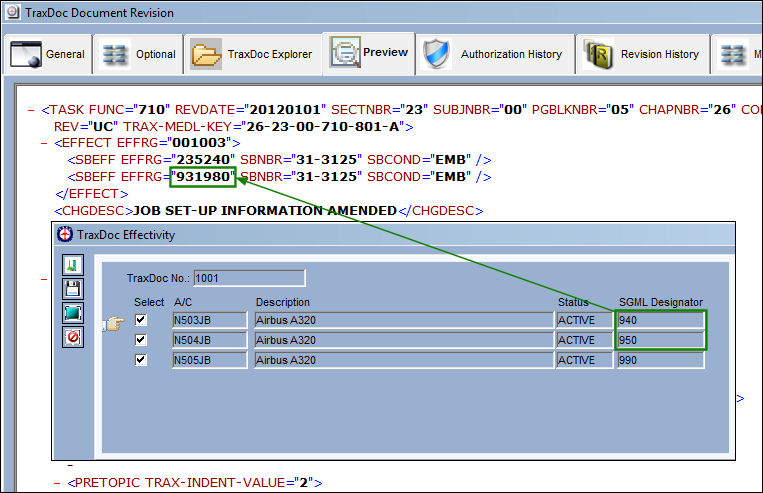Click the red cancel circle icon

coord(73,337)
